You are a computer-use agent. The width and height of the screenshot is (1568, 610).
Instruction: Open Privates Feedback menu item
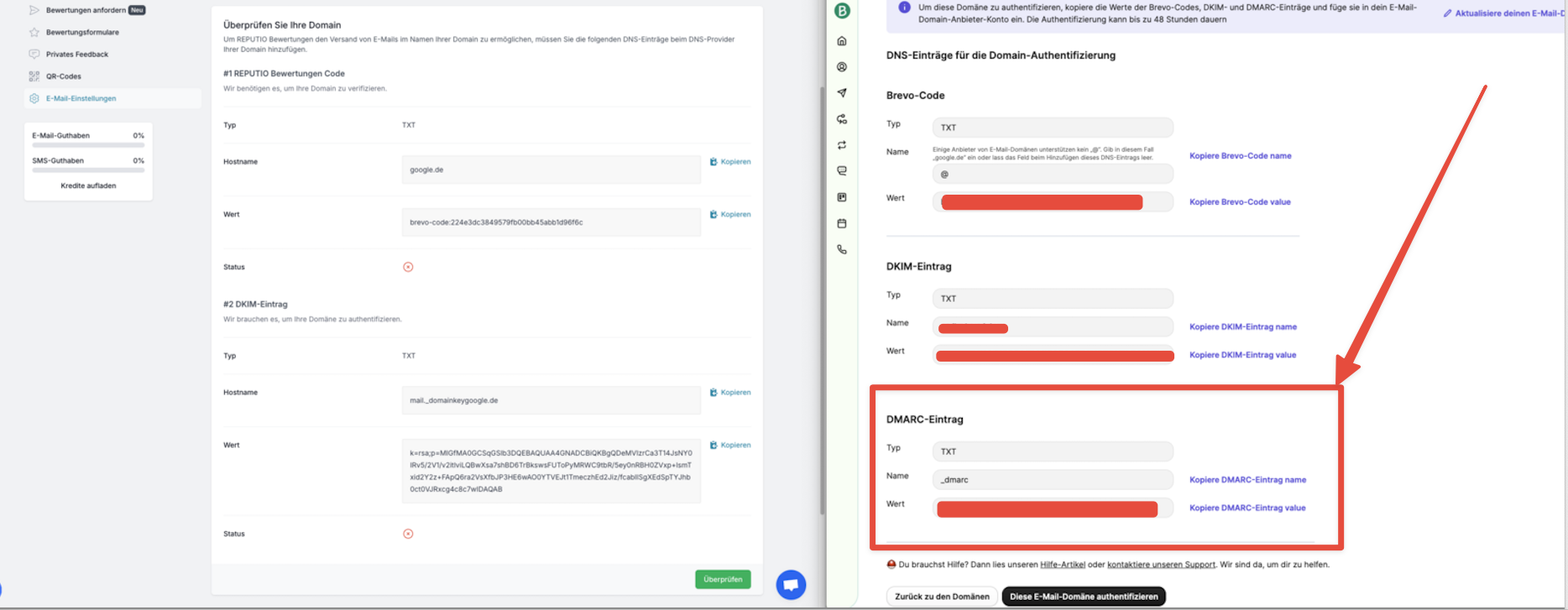[x=76, y=55]
